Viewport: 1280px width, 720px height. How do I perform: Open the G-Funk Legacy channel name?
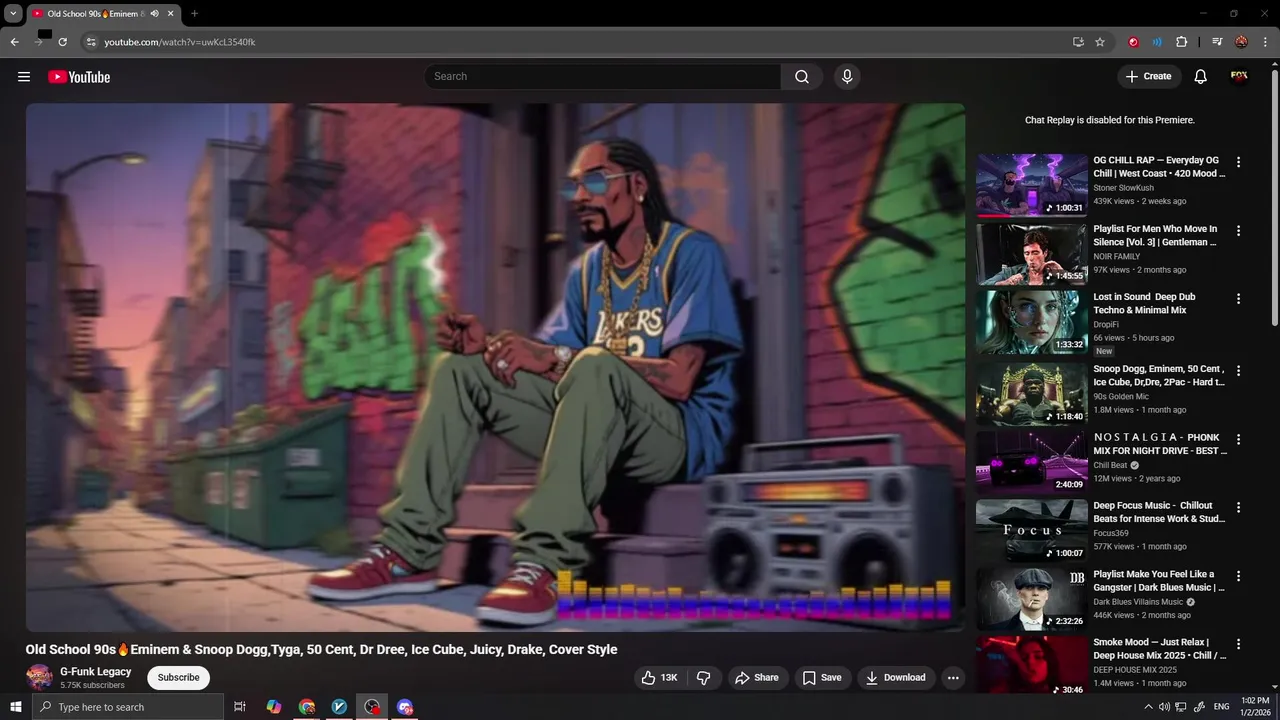point(96,672)
